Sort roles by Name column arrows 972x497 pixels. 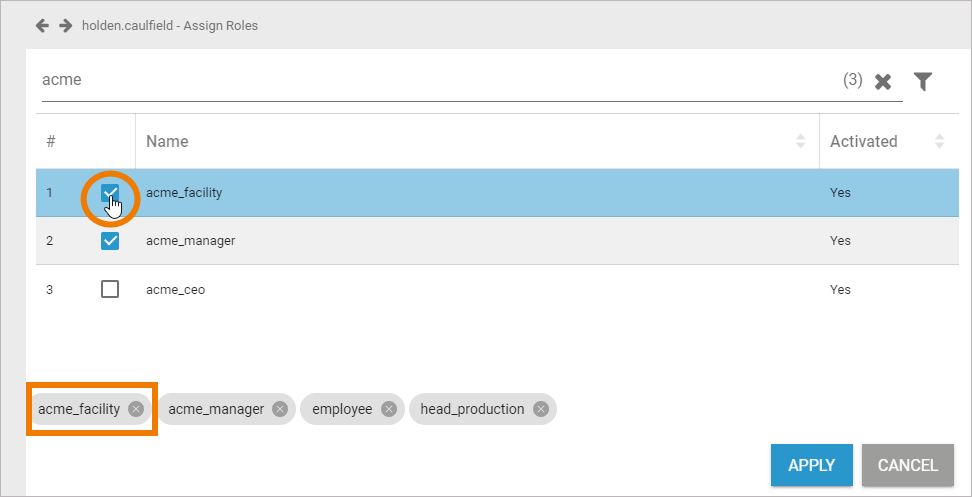(801, 141)
